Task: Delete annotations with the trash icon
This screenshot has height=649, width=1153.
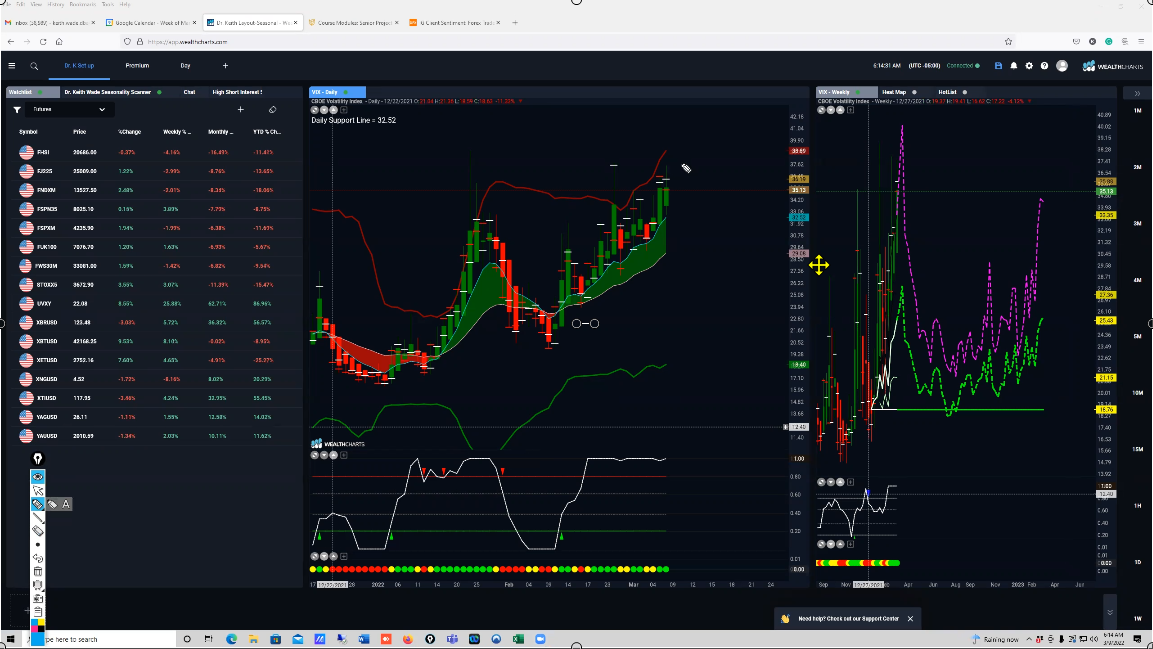Action: pos(38,571)
